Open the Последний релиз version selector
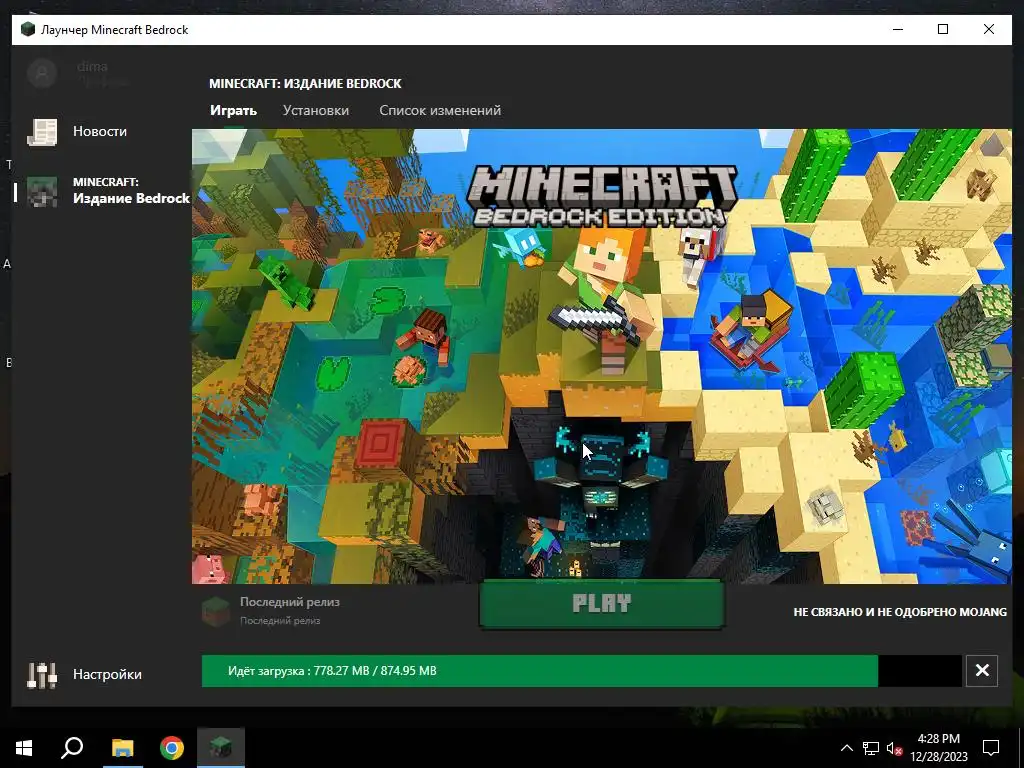This screenshot has width=1024, height=768. tap(271, 611)
